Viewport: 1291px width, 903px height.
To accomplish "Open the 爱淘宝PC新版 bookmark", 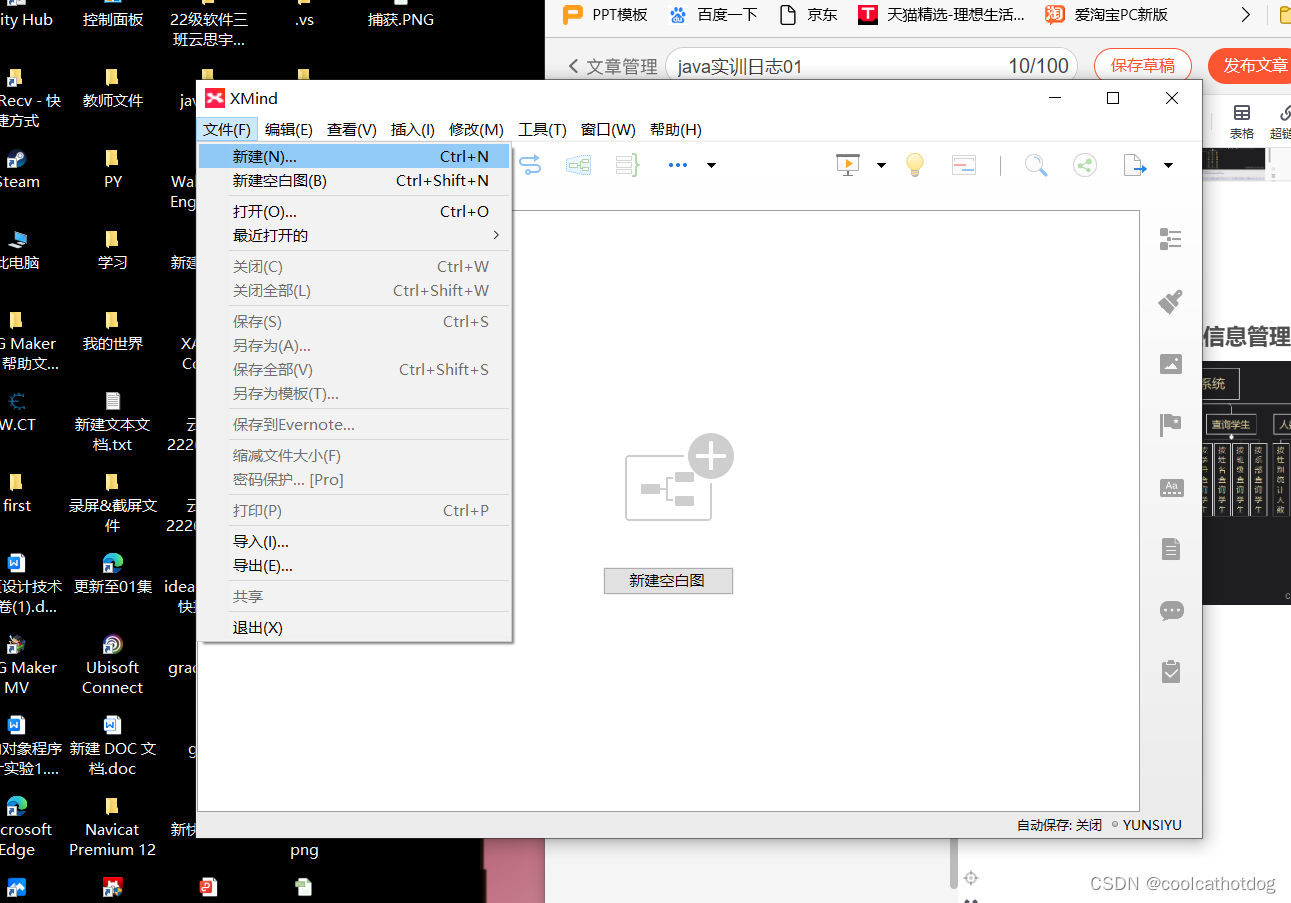I will [x=1106, y=14].
